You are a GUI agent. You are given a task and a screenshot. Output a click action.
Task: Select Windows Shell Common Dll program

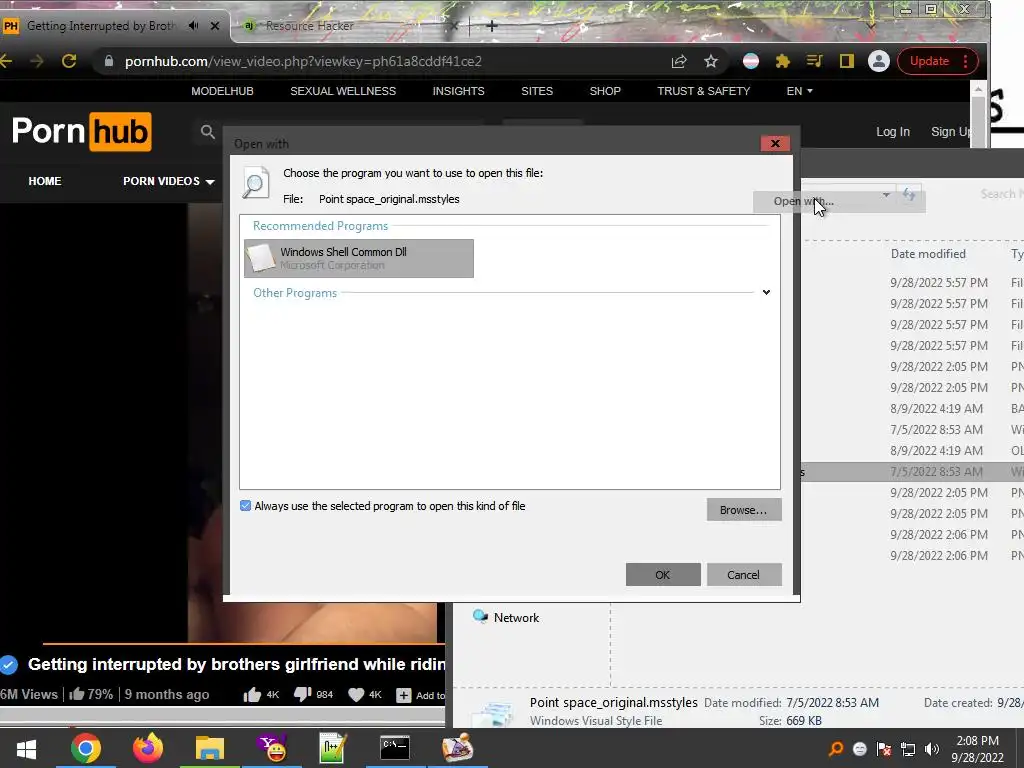click(359, 259)
